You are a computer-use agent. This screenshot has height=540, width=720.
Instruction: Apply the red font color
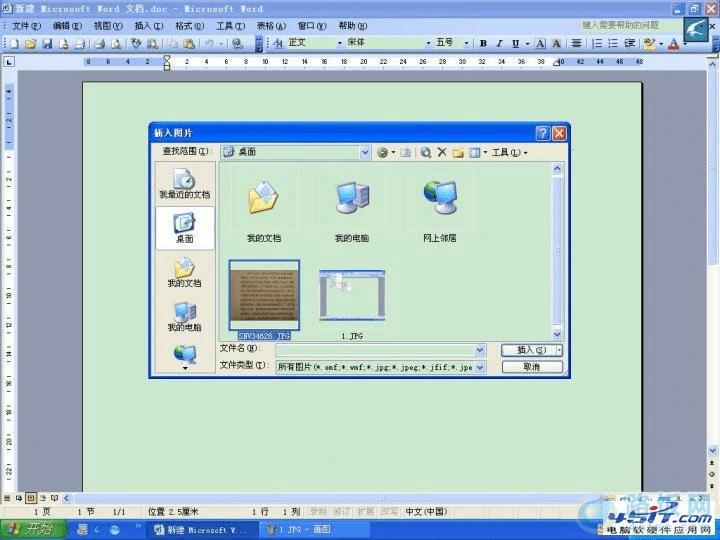coord(674,43)
